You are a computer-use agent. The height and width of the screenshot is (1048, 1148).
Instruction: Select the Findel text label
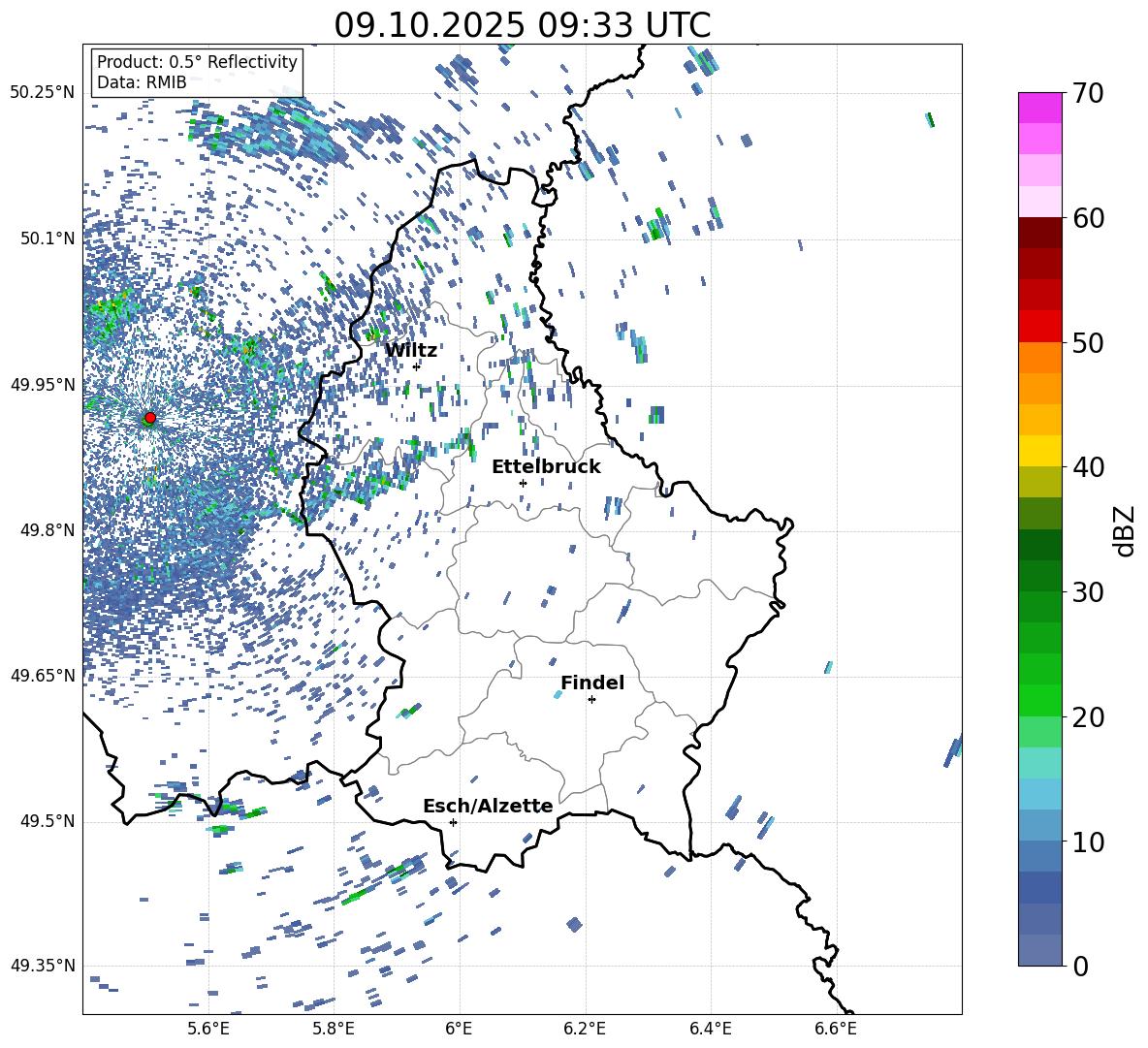(x=592, y=683)
